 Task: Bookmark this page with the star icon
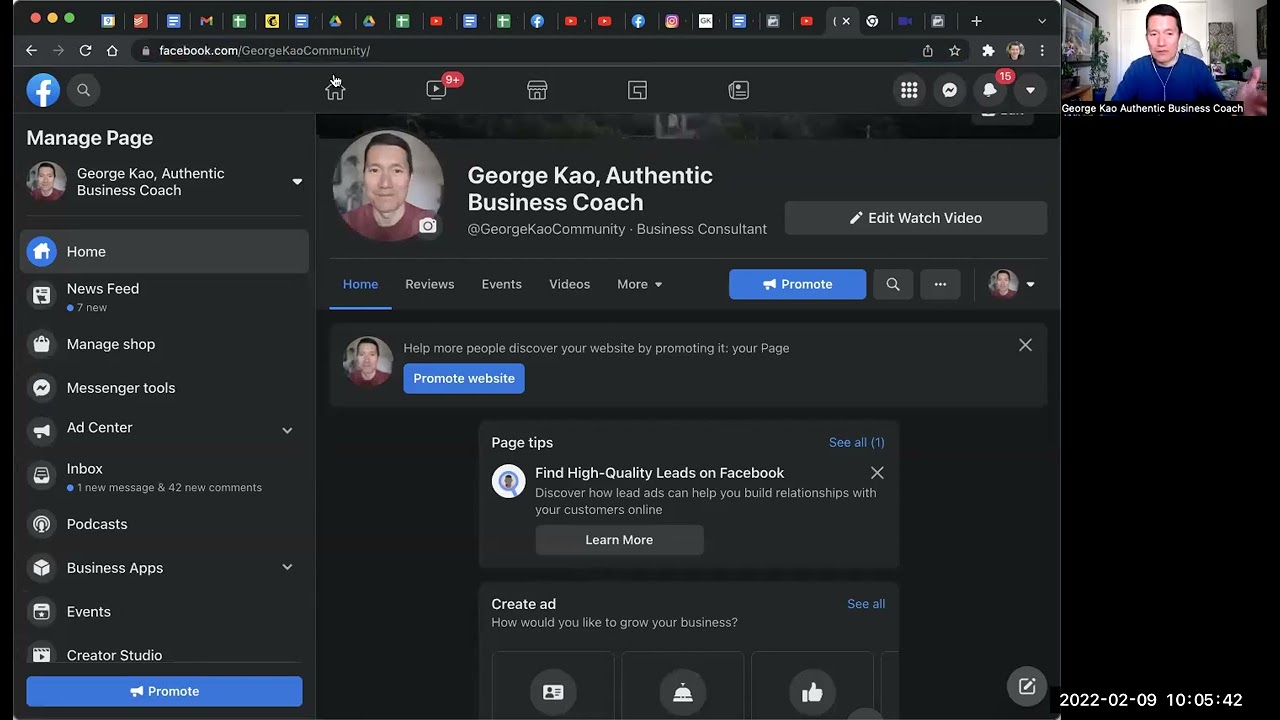click(x=955, y=50)
